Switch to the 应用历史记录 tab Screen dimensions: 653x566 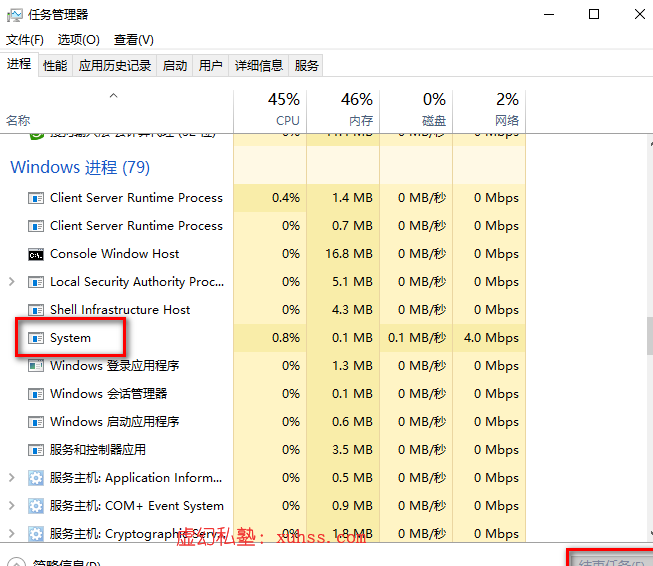pos(115,65)
